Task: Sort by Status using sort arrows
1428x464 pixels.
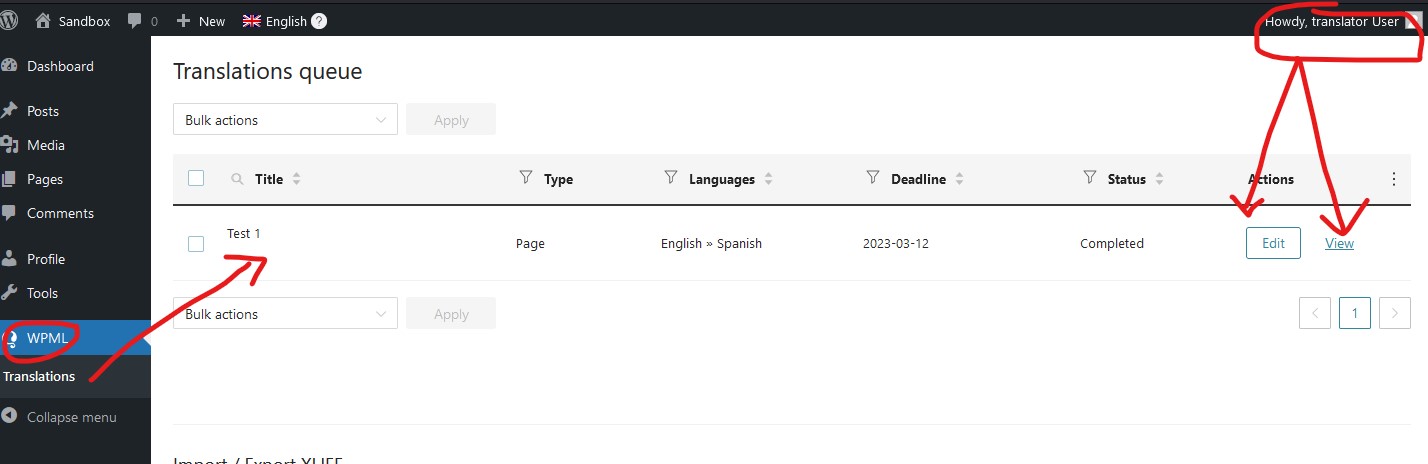Action: click(1159, 179)
